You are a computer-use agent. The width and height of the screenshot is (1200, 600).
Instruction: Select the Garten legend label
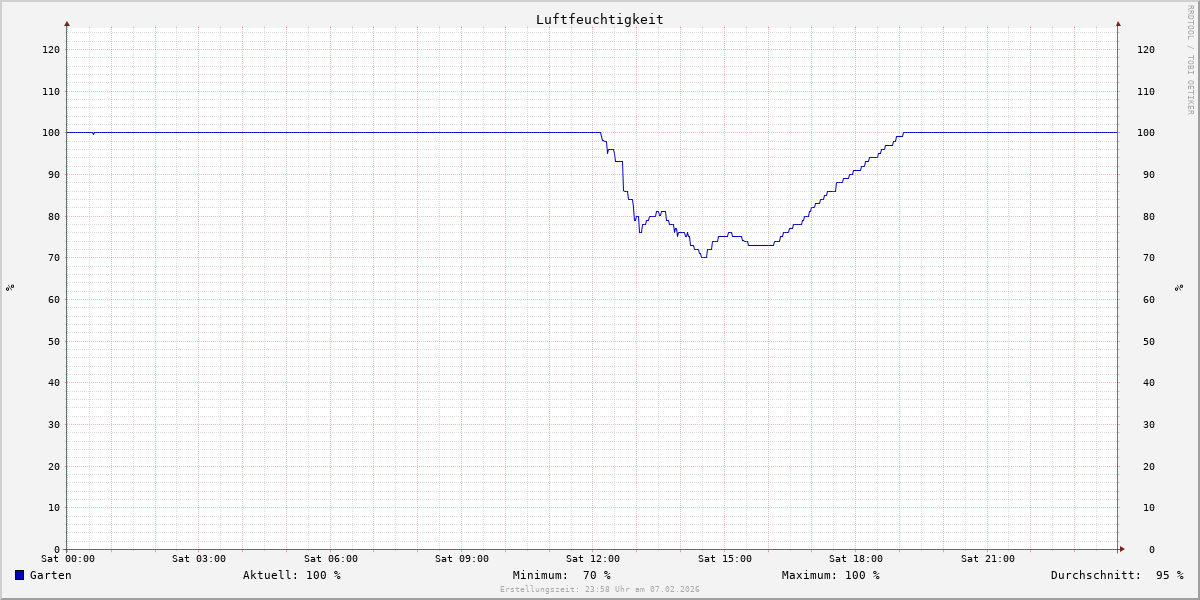[50, 575]
